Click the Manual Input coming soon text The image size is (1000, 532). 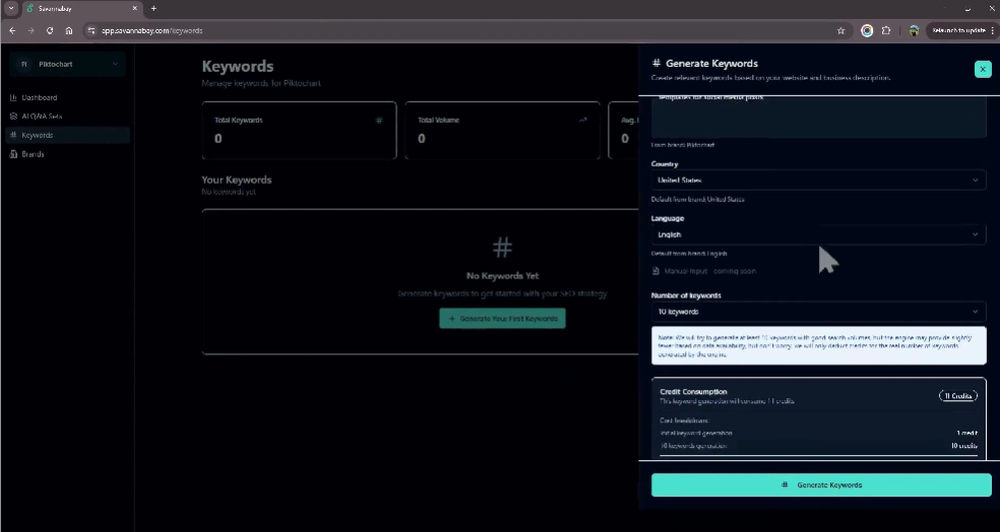(x=710, y=271)
